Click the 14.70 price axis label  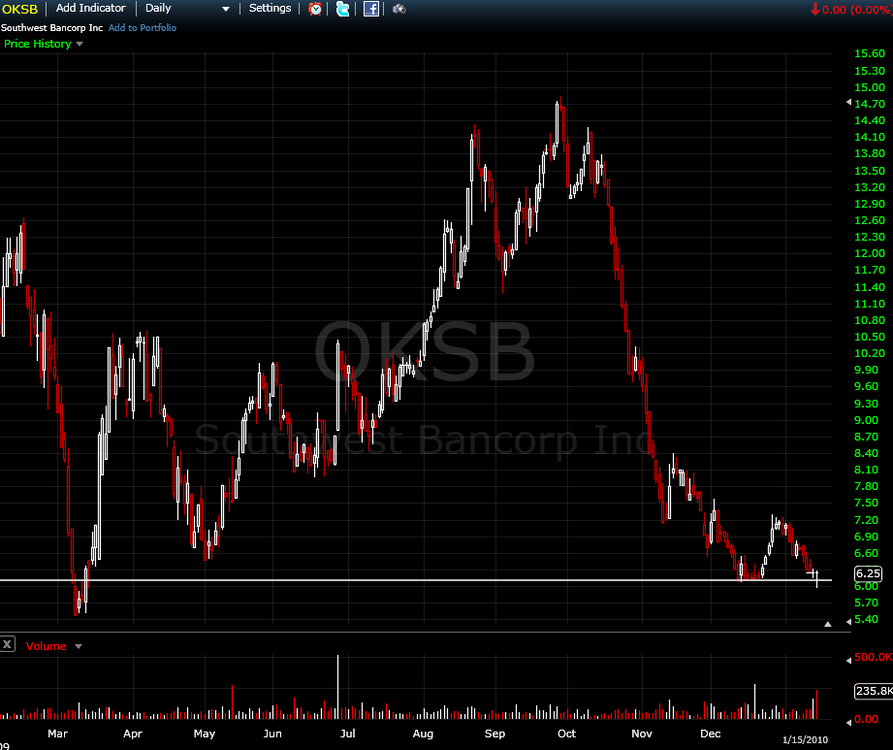tap(870, 104)
